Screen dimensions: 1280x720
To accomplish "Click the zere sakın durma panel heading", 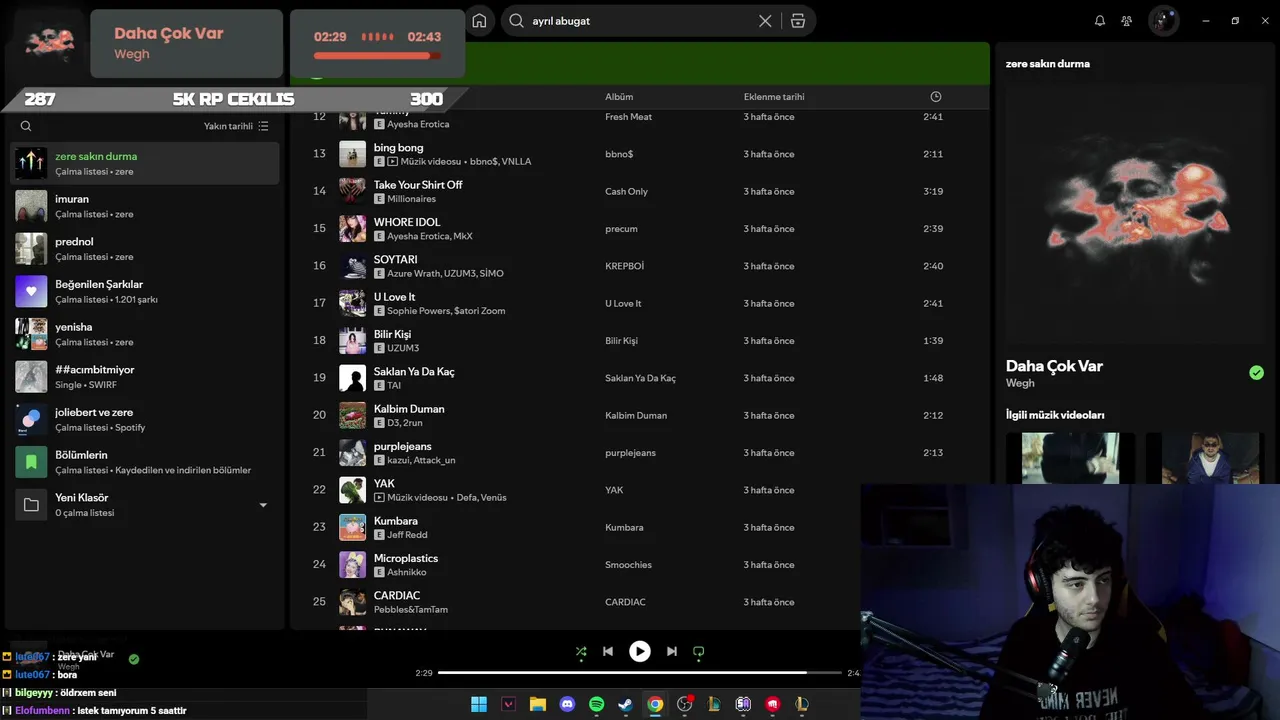I will click(1048, 63).
